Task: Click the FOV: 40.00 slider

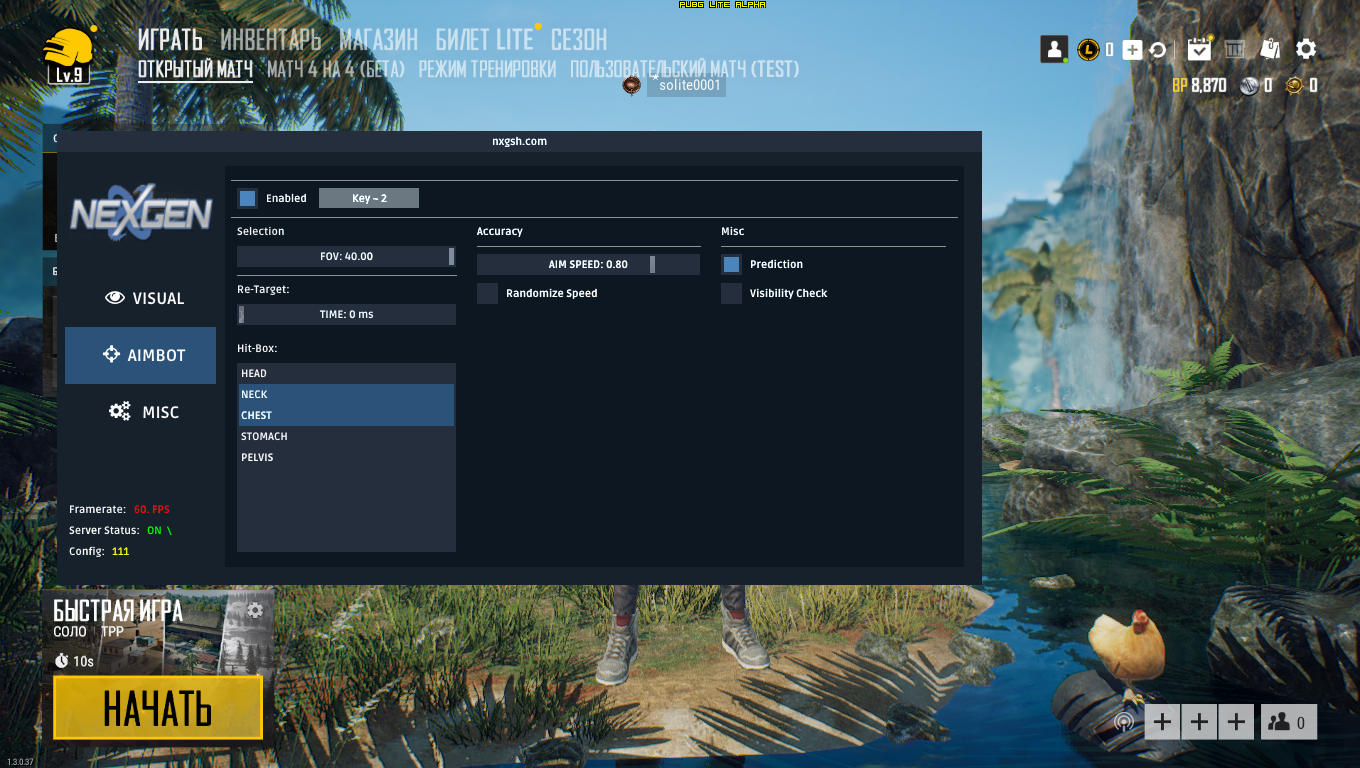Action: [346, 256]
